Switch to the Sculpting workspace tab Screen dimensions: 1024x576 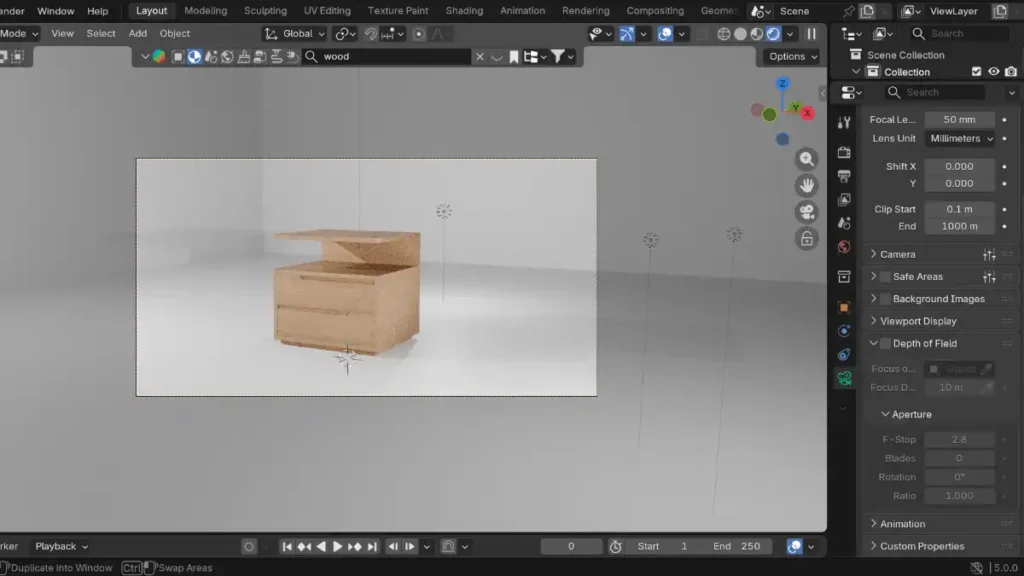(265, 11)
